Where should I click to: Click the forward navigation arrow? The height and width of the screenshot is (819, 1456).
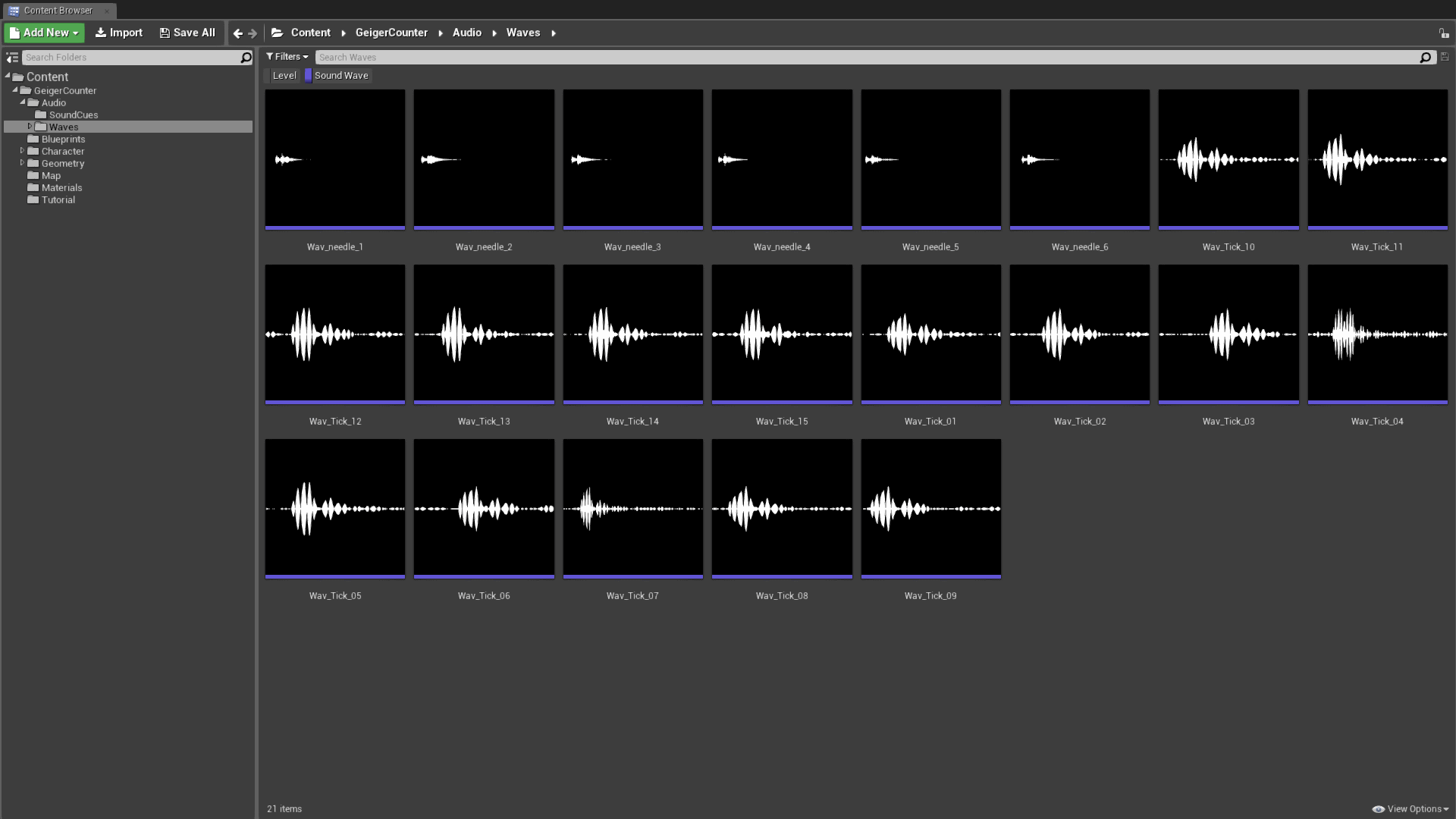(253, 33)
